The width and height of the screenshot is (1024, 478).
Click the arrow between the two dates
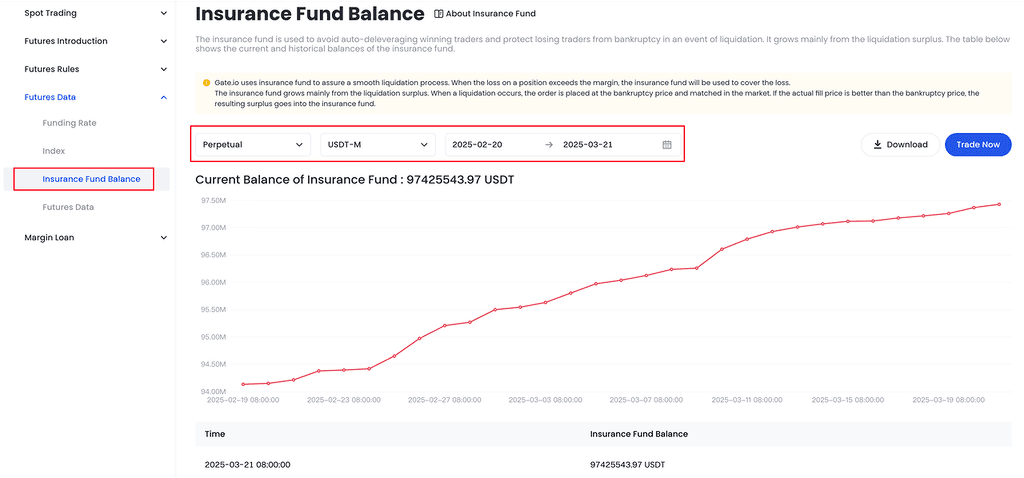click(548, 145)
